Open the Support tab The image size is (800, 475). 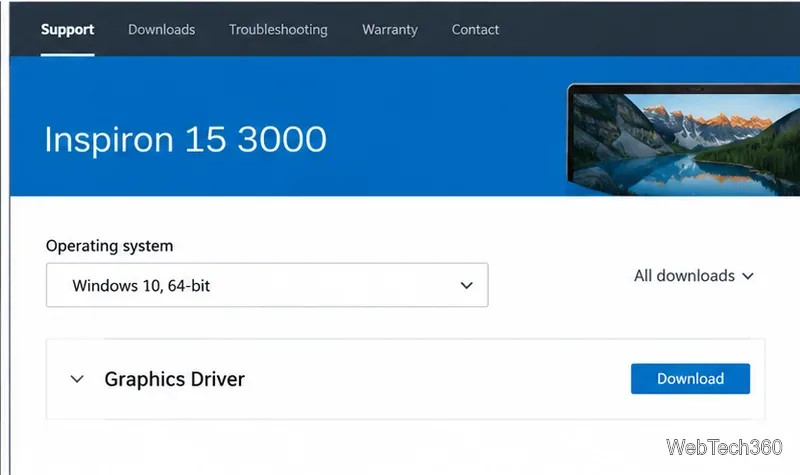pyautogui.click(x=67, y=30)
